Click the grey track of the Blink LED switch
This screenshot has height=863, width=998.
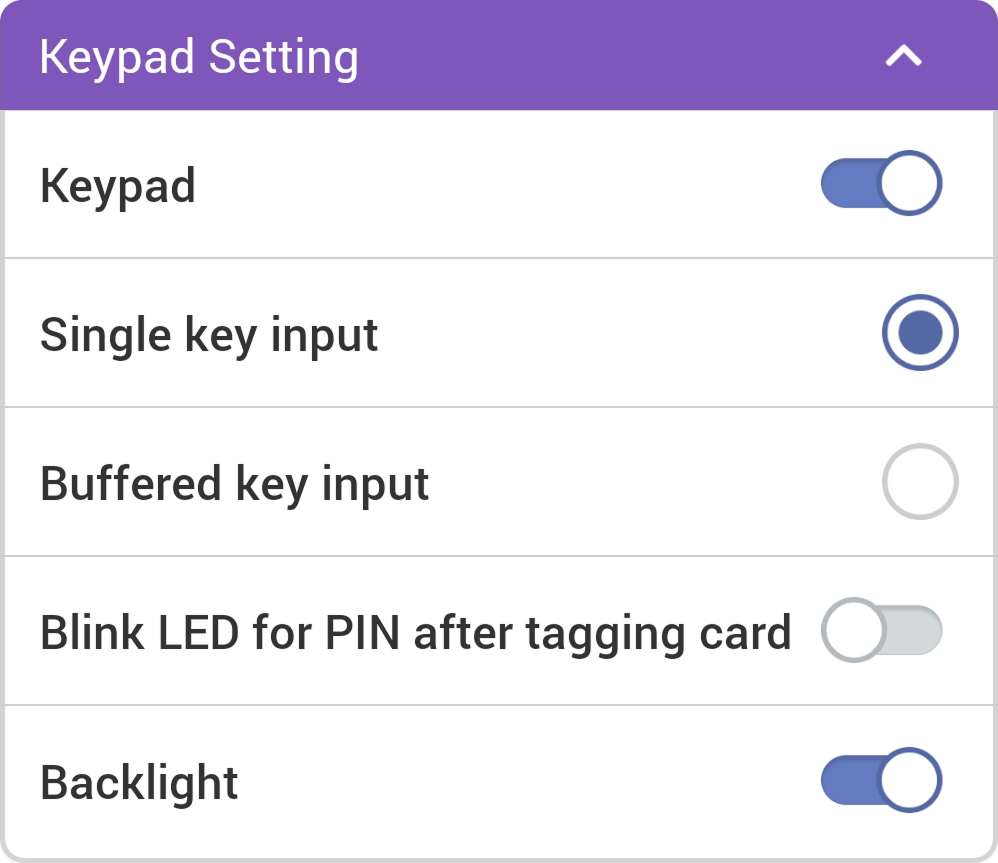(x=915, y=631)
